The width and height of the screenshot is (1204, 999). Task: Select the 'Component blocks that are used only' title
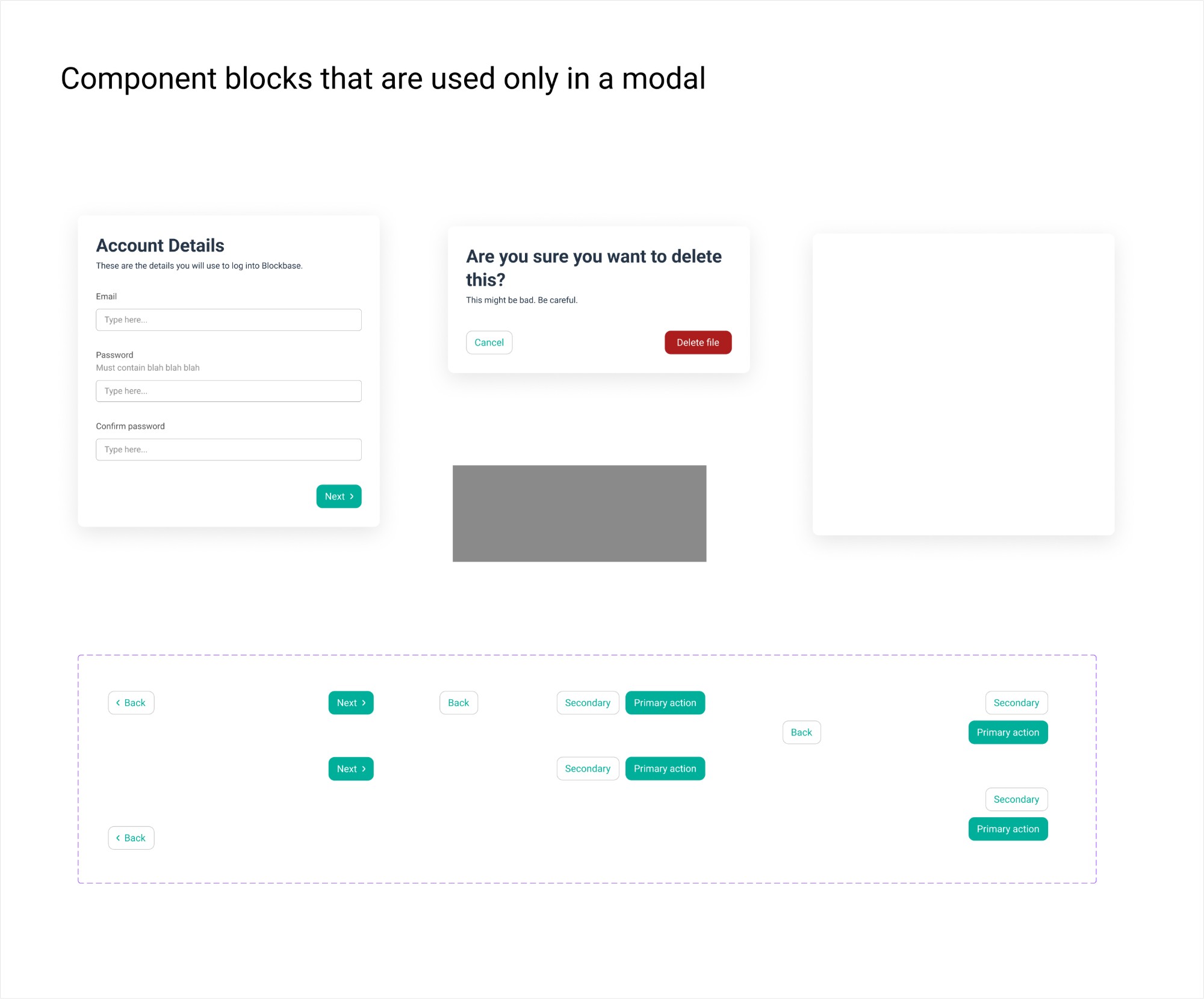pos(383,79)
